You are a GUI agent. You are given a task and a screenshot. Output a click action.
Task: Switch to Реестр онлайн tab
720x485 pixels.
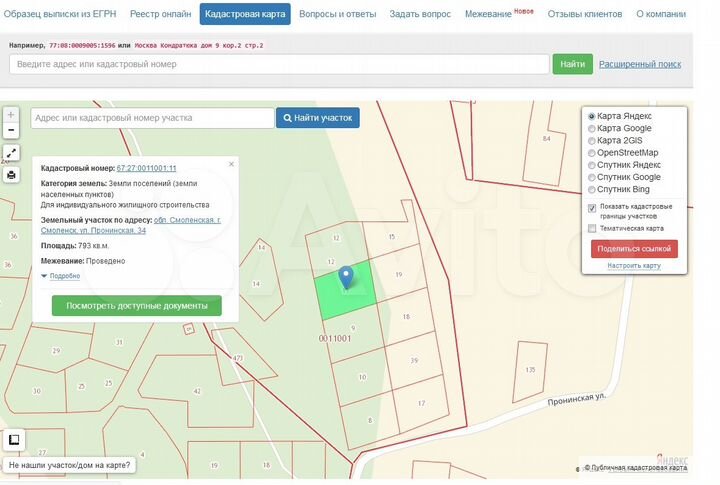162,14
